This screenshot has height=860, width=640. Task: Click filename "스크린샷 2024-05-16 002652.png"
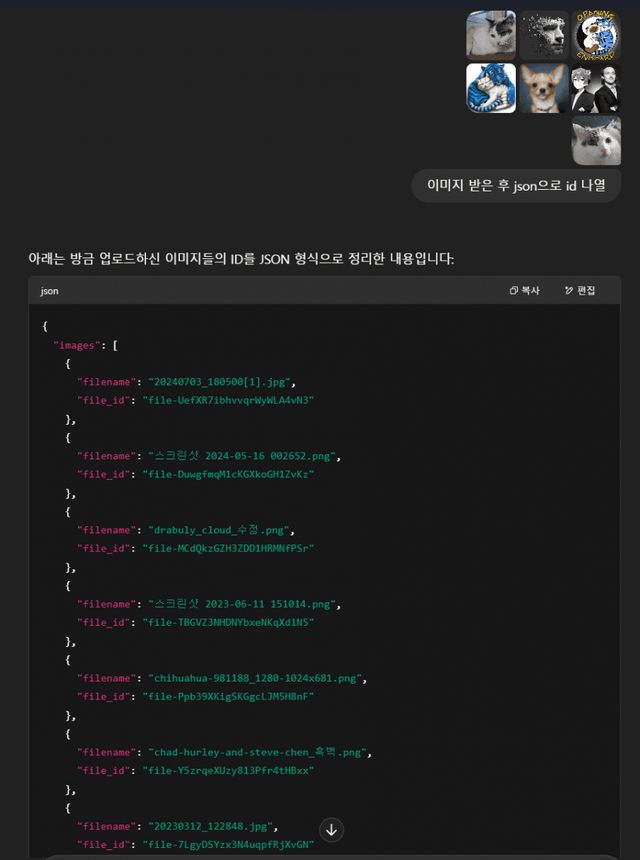[x=244, y=456]
